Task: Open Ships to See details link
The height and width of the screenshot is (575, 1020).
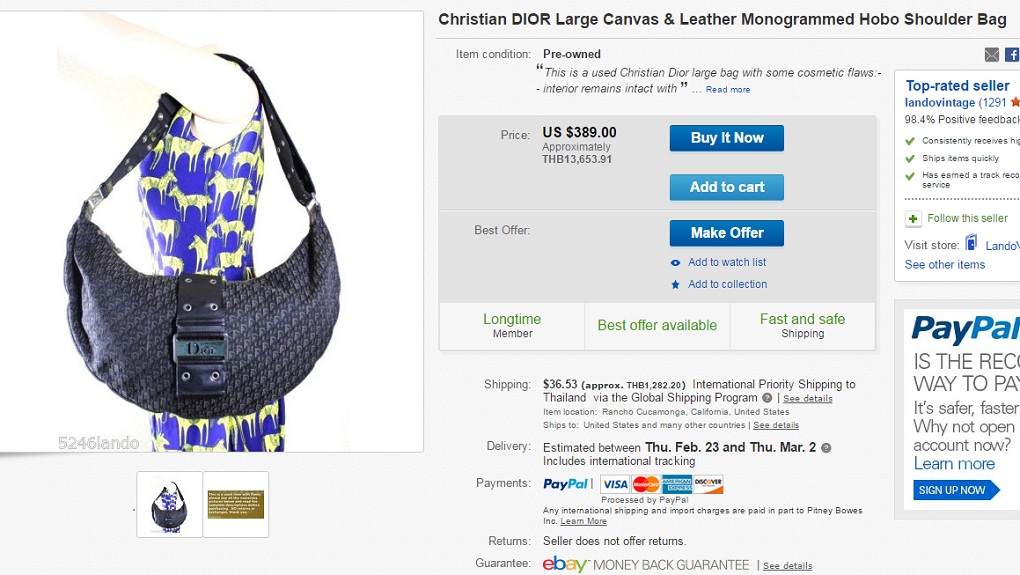Action: click(776, 425)
